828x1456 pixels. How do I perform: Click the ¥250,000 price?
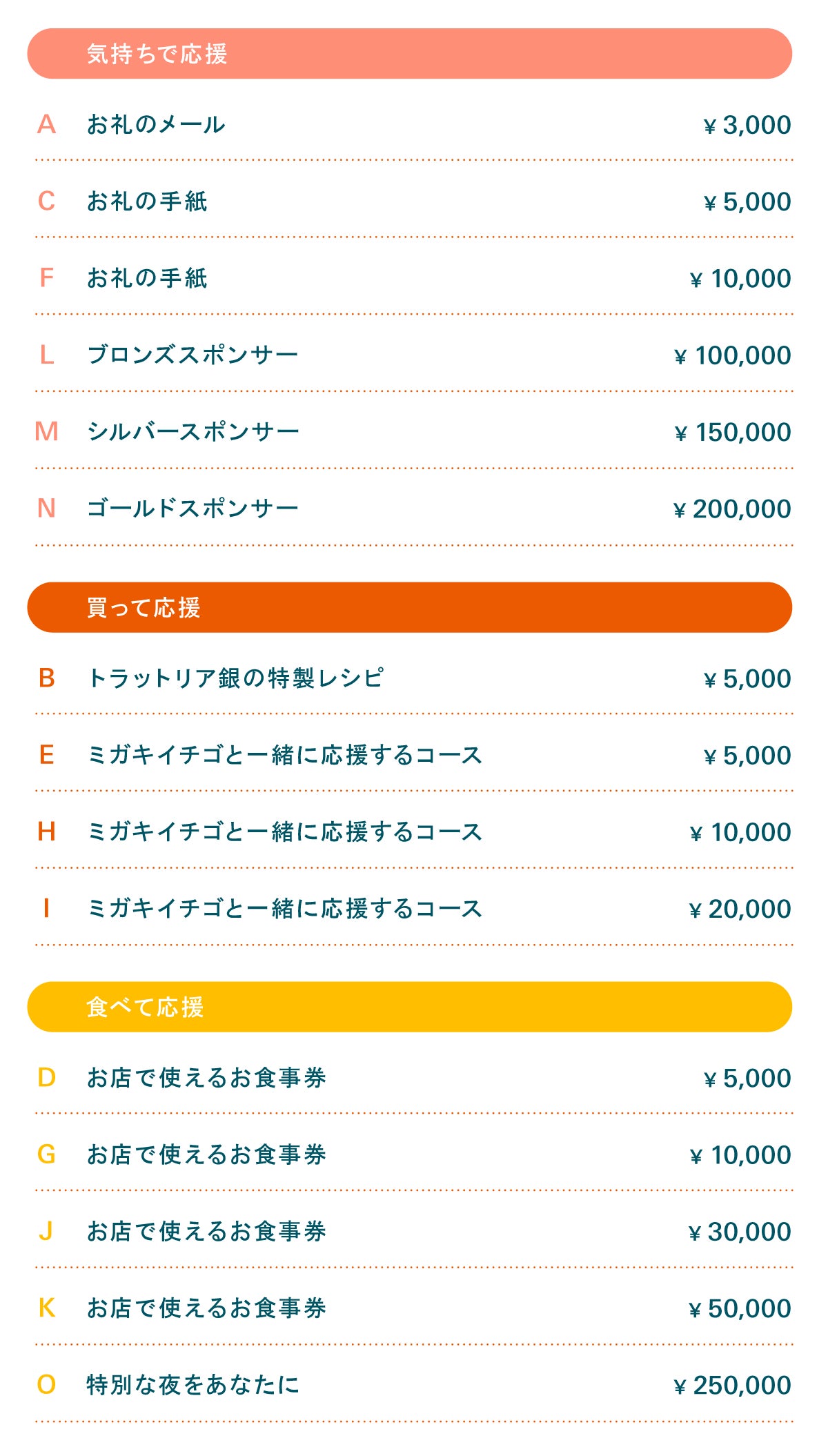tap(732, 1386)
